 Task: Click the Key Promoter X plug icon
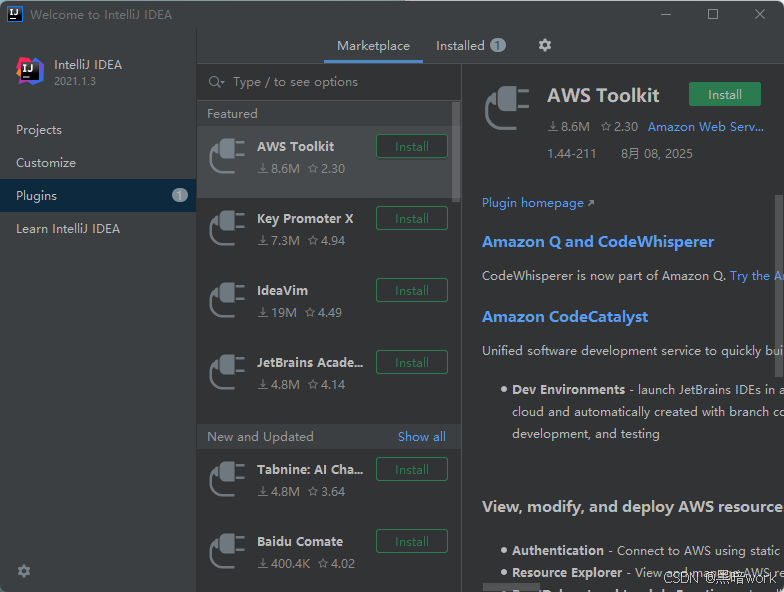tap(228, 228)
